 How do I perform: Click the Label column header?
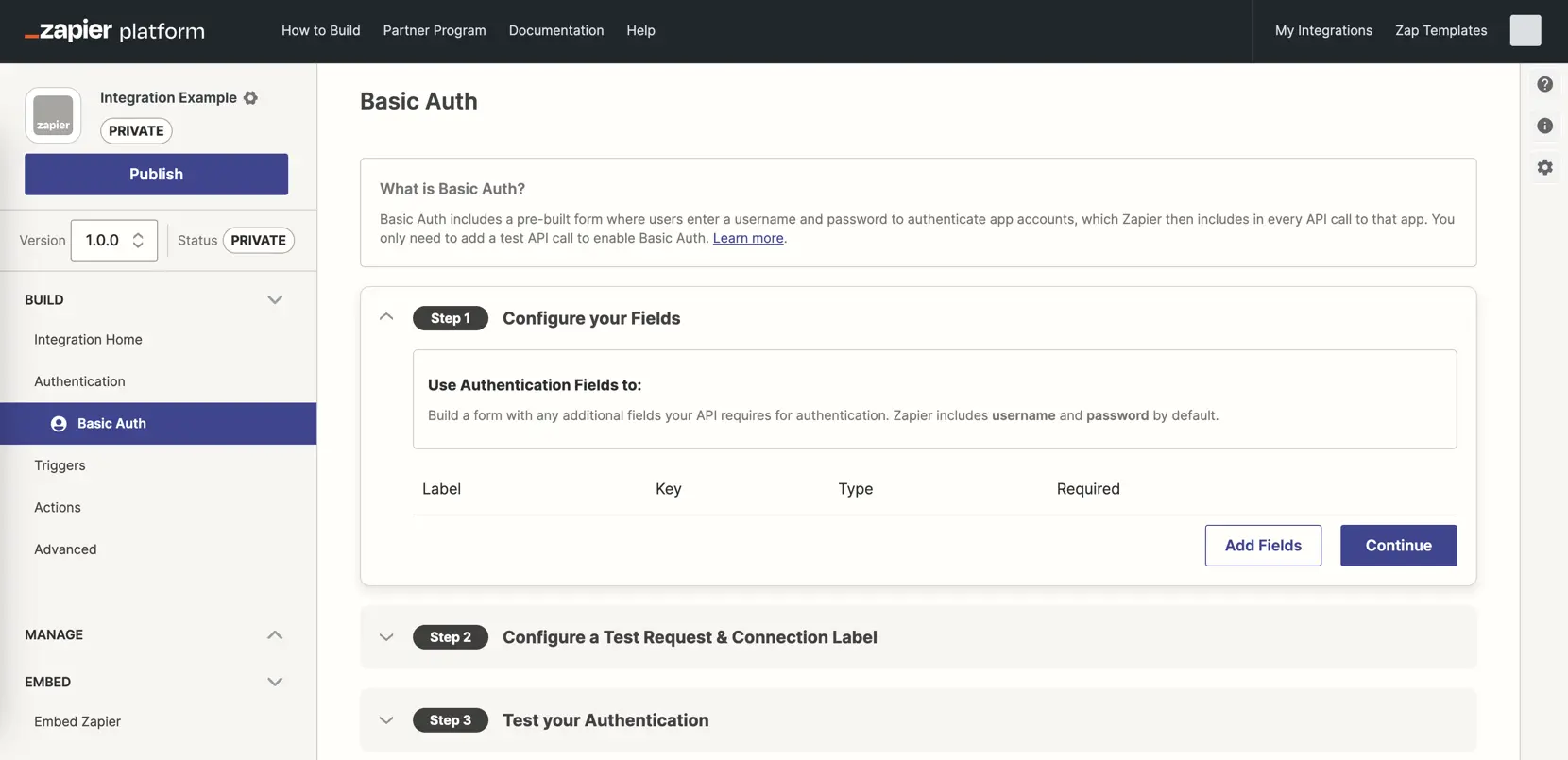click(x=441, y=489)
